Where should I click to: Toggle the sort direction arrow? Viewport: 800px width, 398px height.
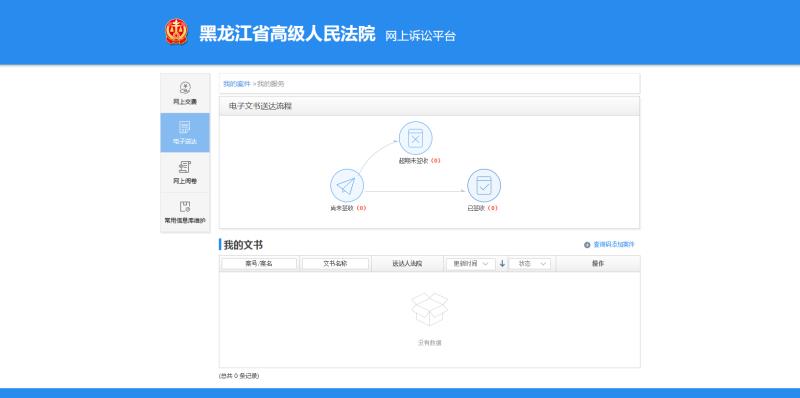click(502, 264)
